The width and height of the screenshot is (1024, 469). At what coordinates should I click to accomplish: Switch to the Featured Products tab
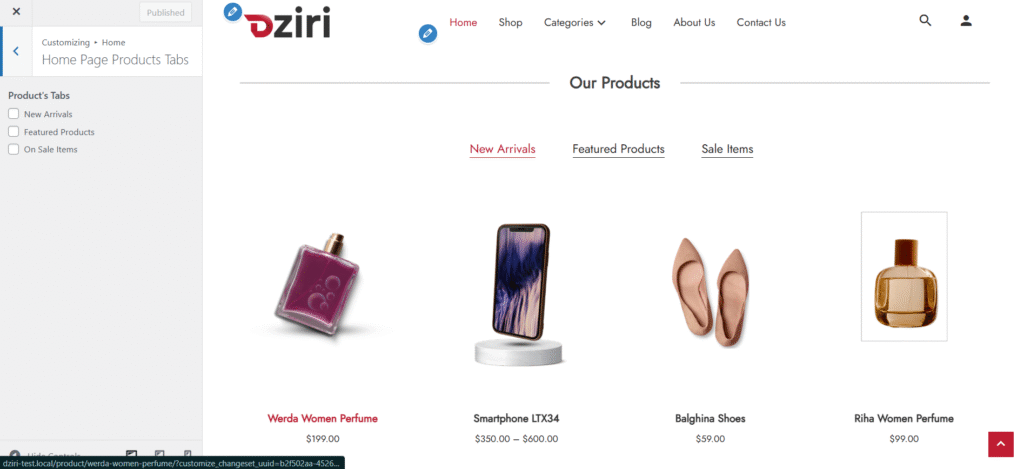click(x=618, y=149)
